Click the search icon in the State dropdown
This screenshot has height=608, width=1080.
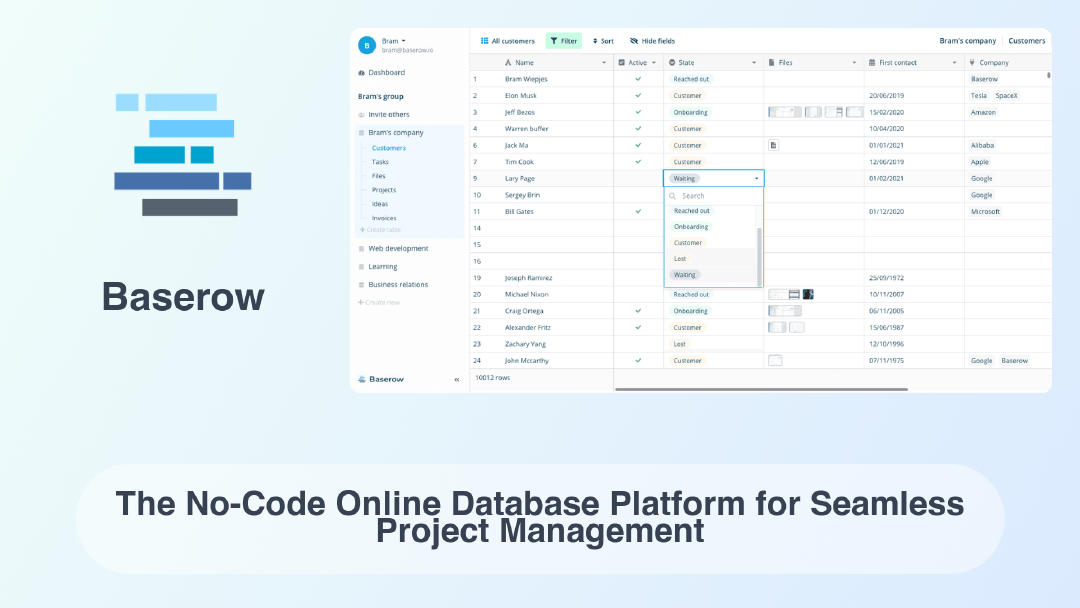pyautogui.click(x=671, y=195)
